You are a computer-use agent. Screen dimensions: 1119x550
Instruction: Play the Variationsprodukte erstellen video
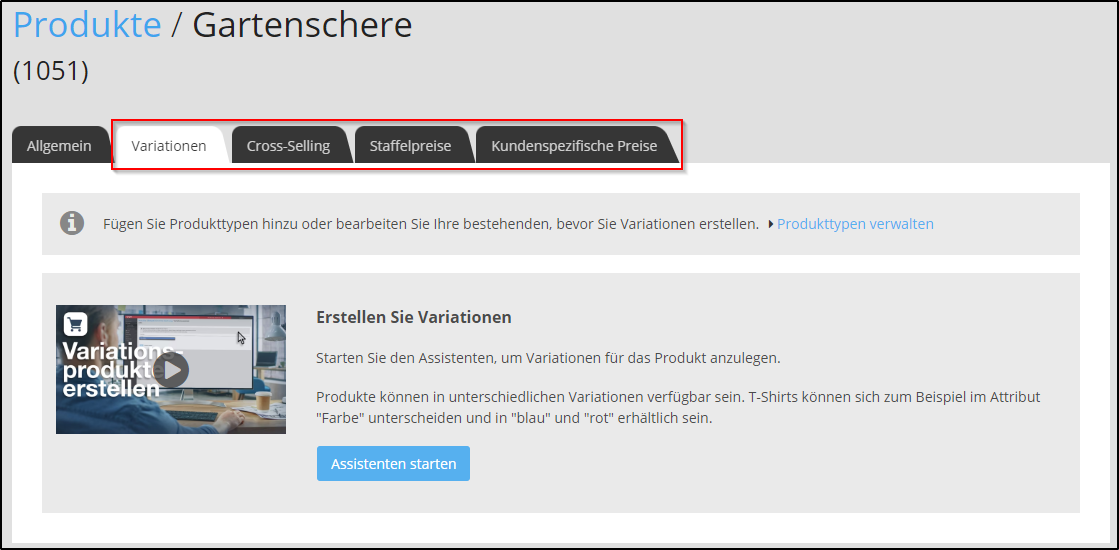click(171, 370)
